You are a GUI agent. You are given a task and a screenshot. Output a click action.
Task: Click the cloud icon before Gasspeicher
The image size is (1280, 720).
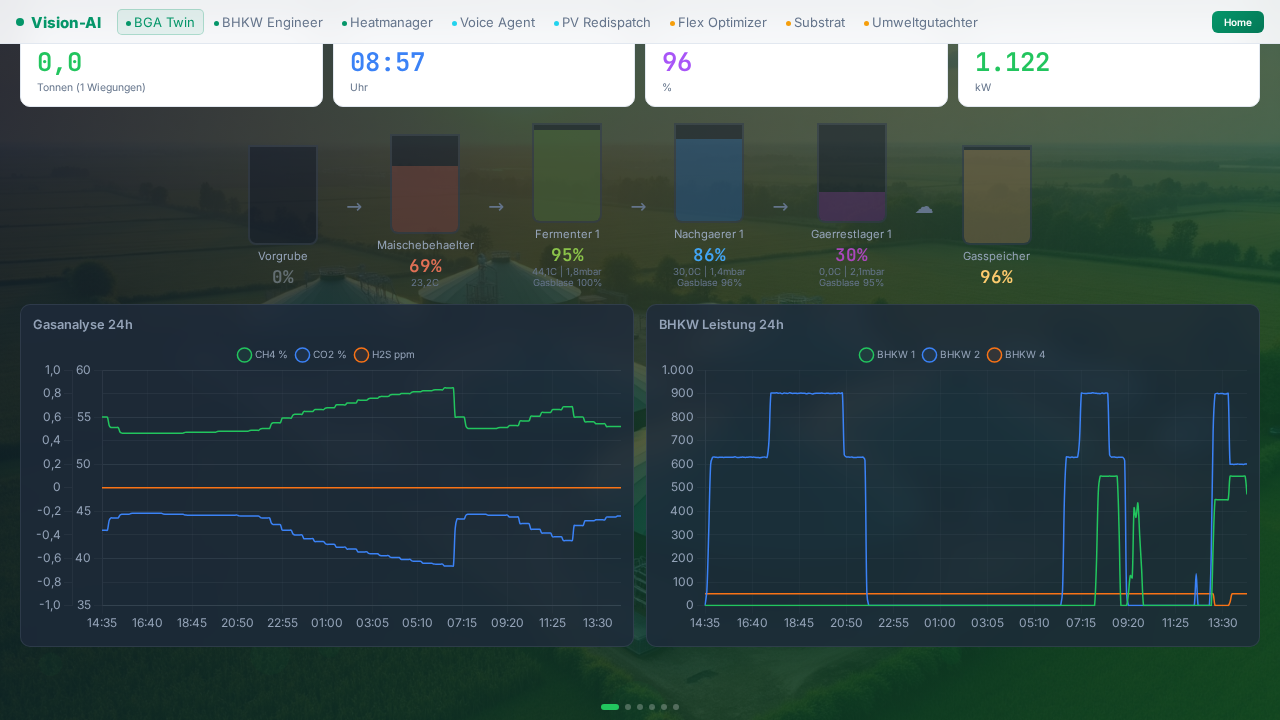point(924,208)
